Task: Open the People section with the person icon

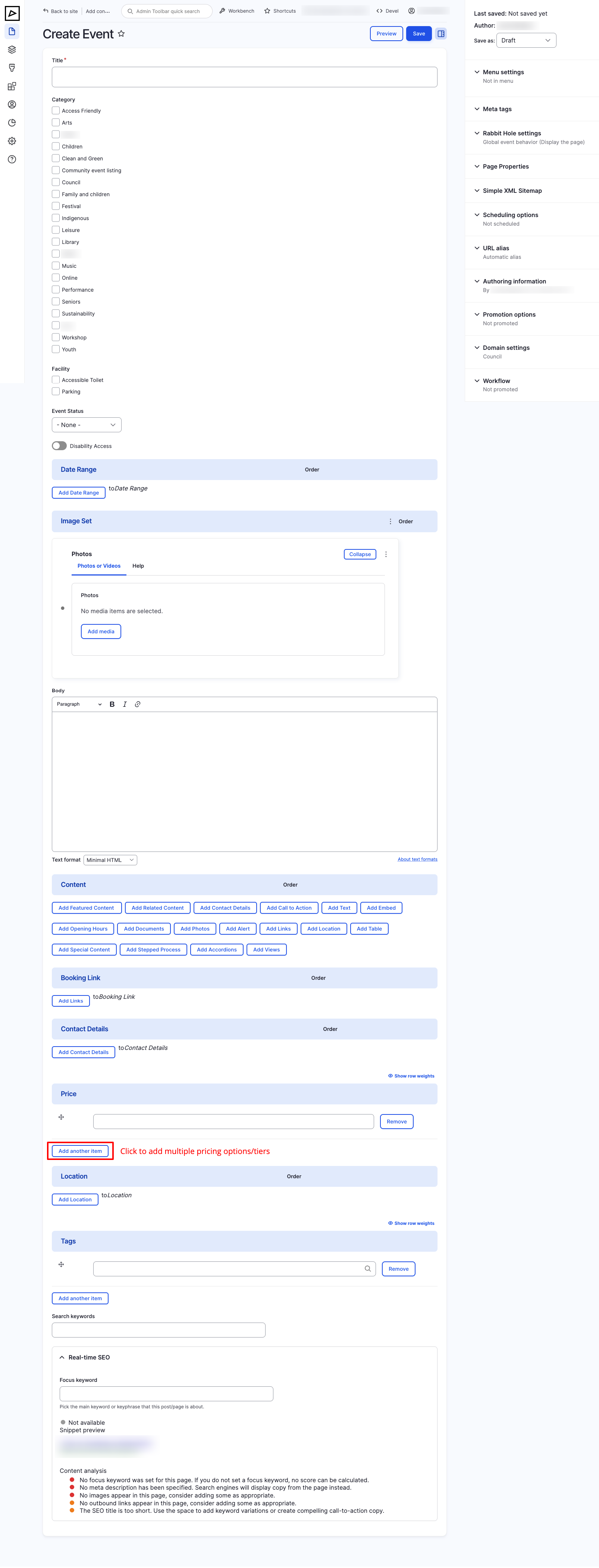Action: click(12, 104)
